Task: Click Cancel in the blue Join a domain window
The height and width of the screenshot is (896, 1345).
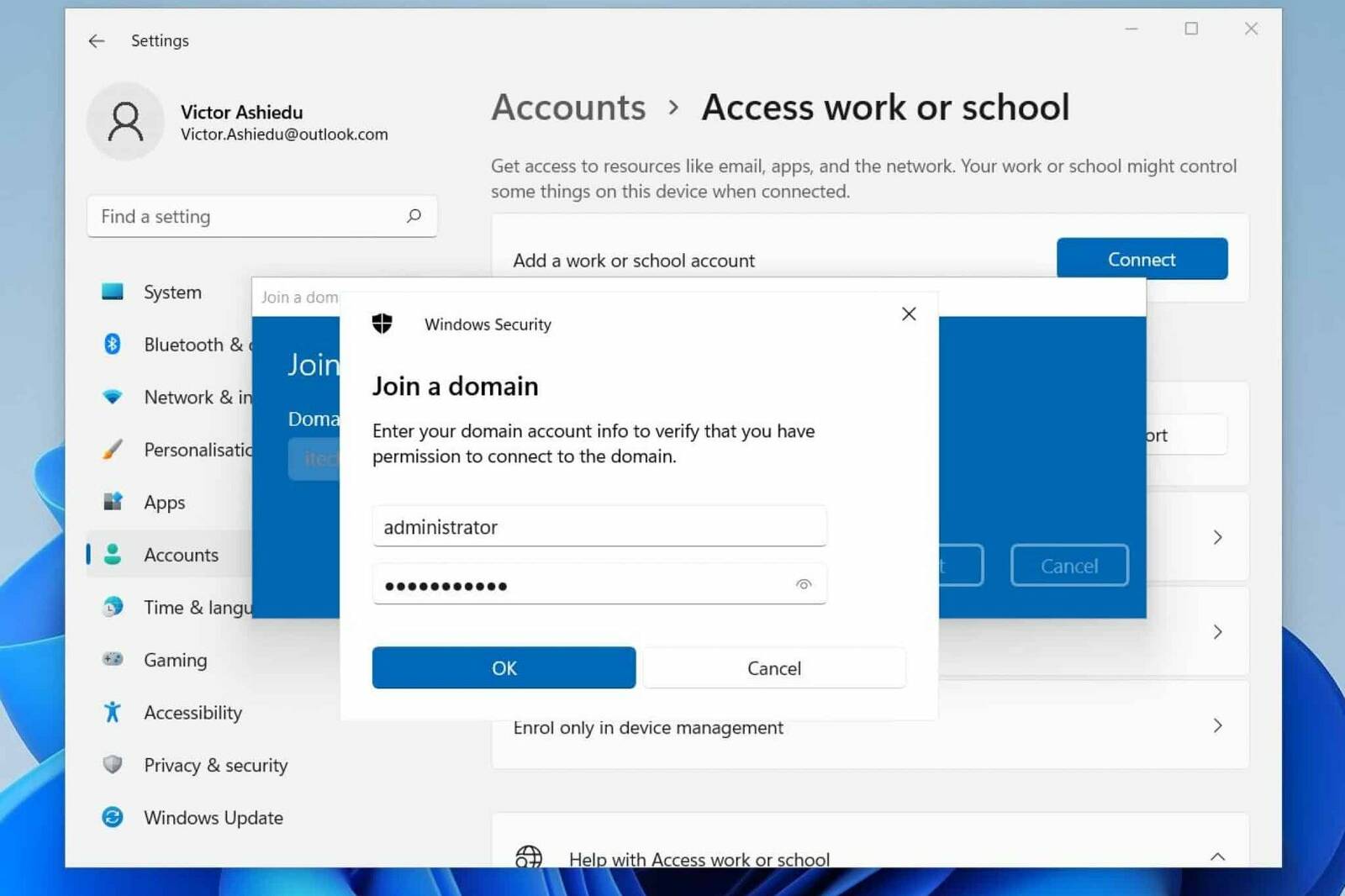Action: coord(1069,566)
